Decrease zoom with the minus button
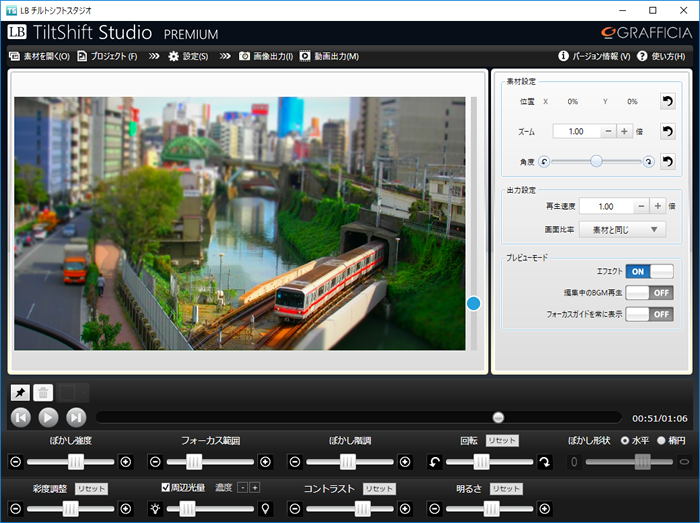Screen dimensions: 700x523 608,131
